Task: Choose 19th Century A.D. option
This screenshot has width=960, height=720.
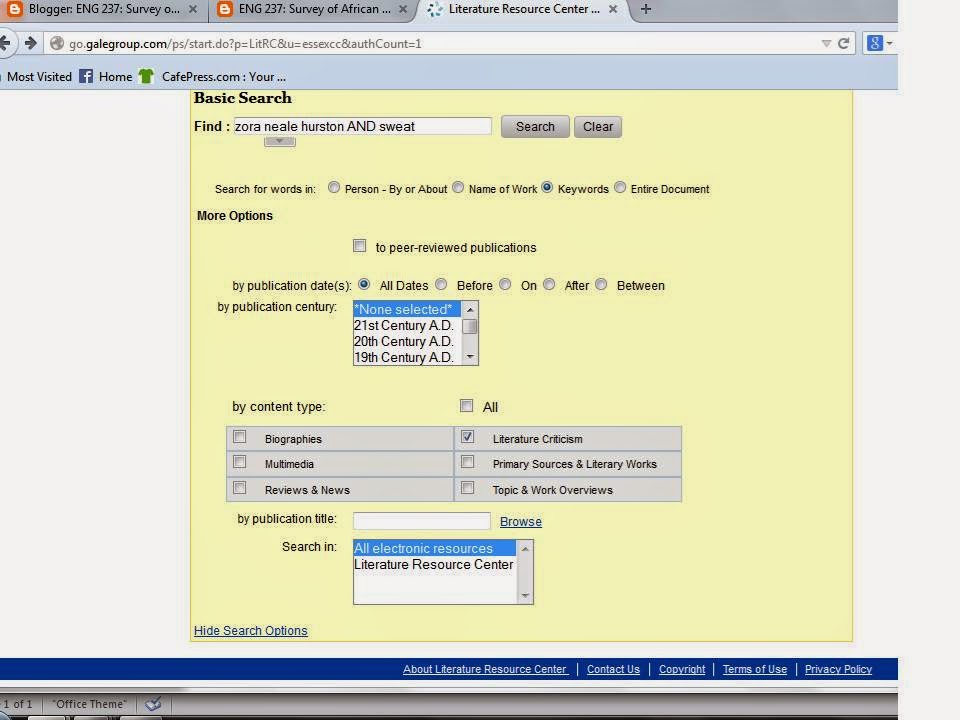Action: click(407, 357)
